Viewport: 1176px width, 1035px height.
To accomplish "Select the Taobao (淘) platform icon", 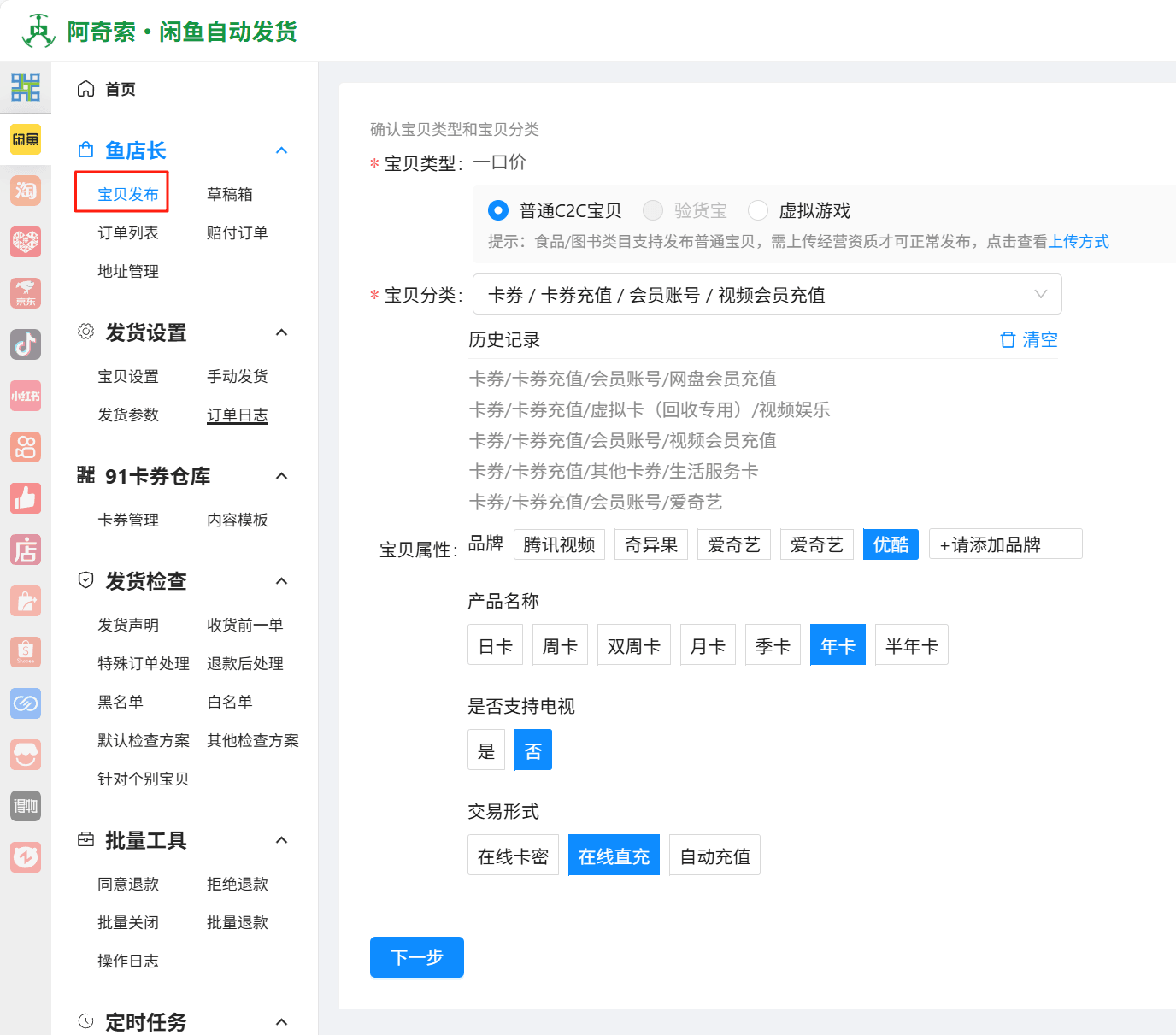I will [26, 190].
